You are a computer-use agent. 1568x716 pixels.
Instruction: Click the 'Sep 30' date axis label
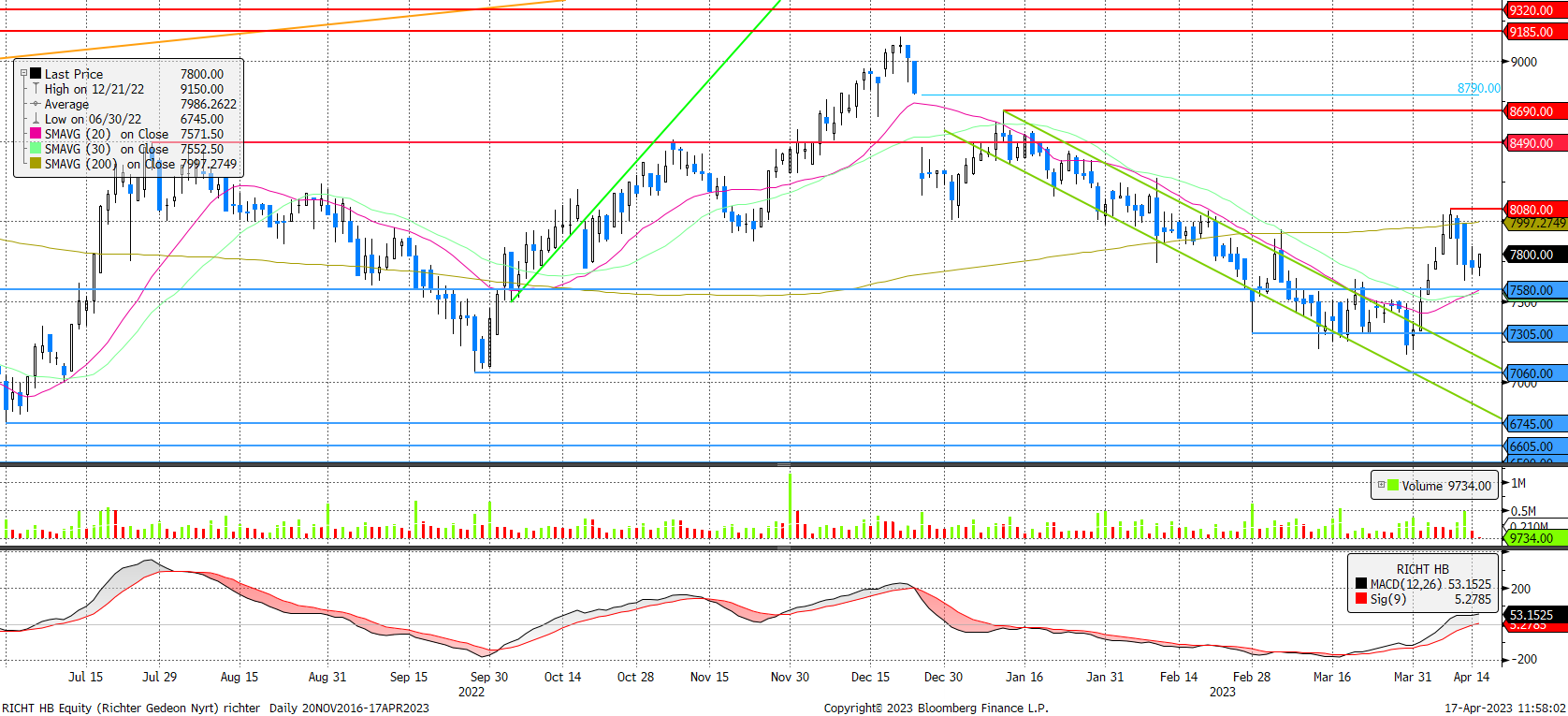tap(489, 677)
